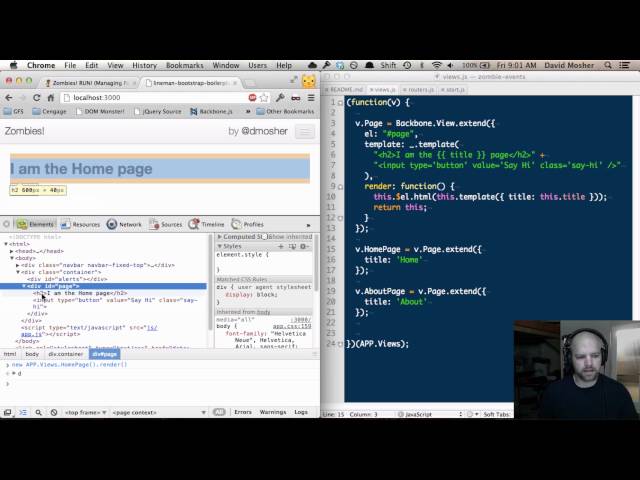Show more DevTools panels with the overflow arrow
Viewport: 640px width, 480px height.
(309, 225)
